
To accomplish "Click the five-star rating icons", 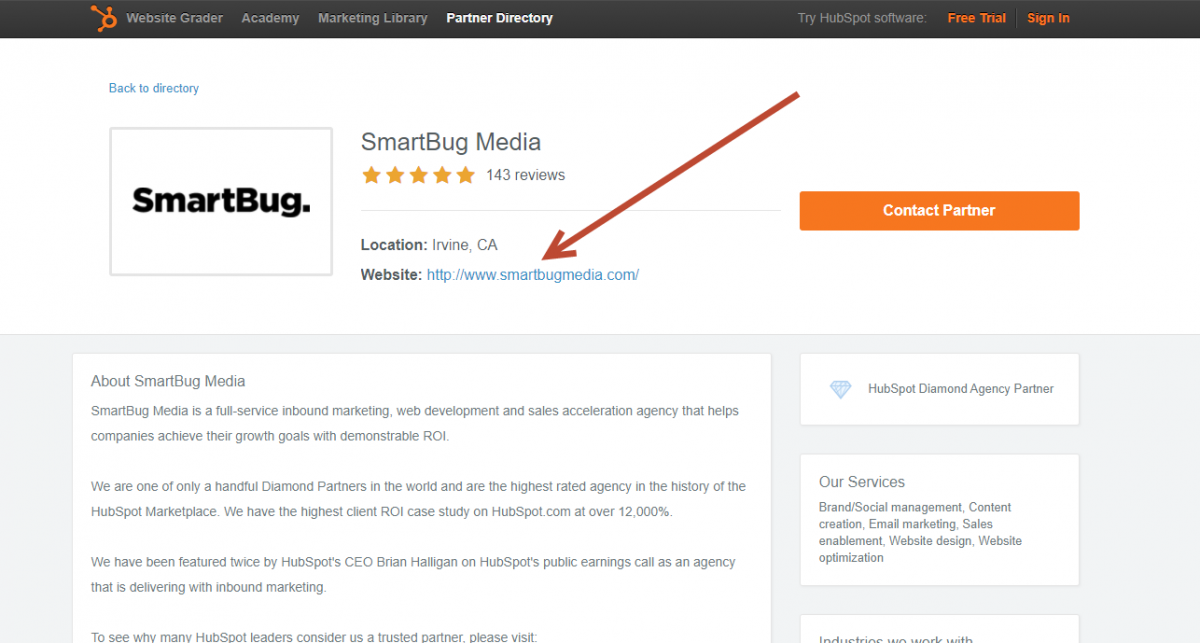I will point(418,175).
